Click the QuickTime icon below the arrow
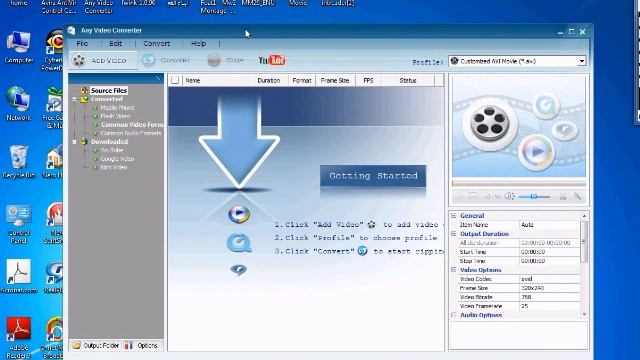Screen dimensions: 640x360 (239, 243)
